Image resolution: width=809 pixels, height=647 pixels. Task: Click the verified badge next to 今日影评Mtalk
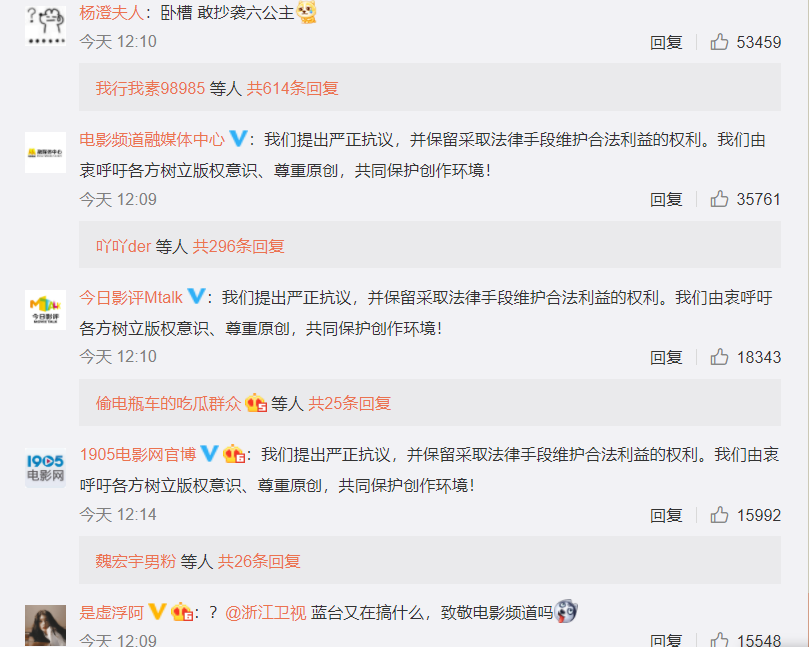pos(196,296)
